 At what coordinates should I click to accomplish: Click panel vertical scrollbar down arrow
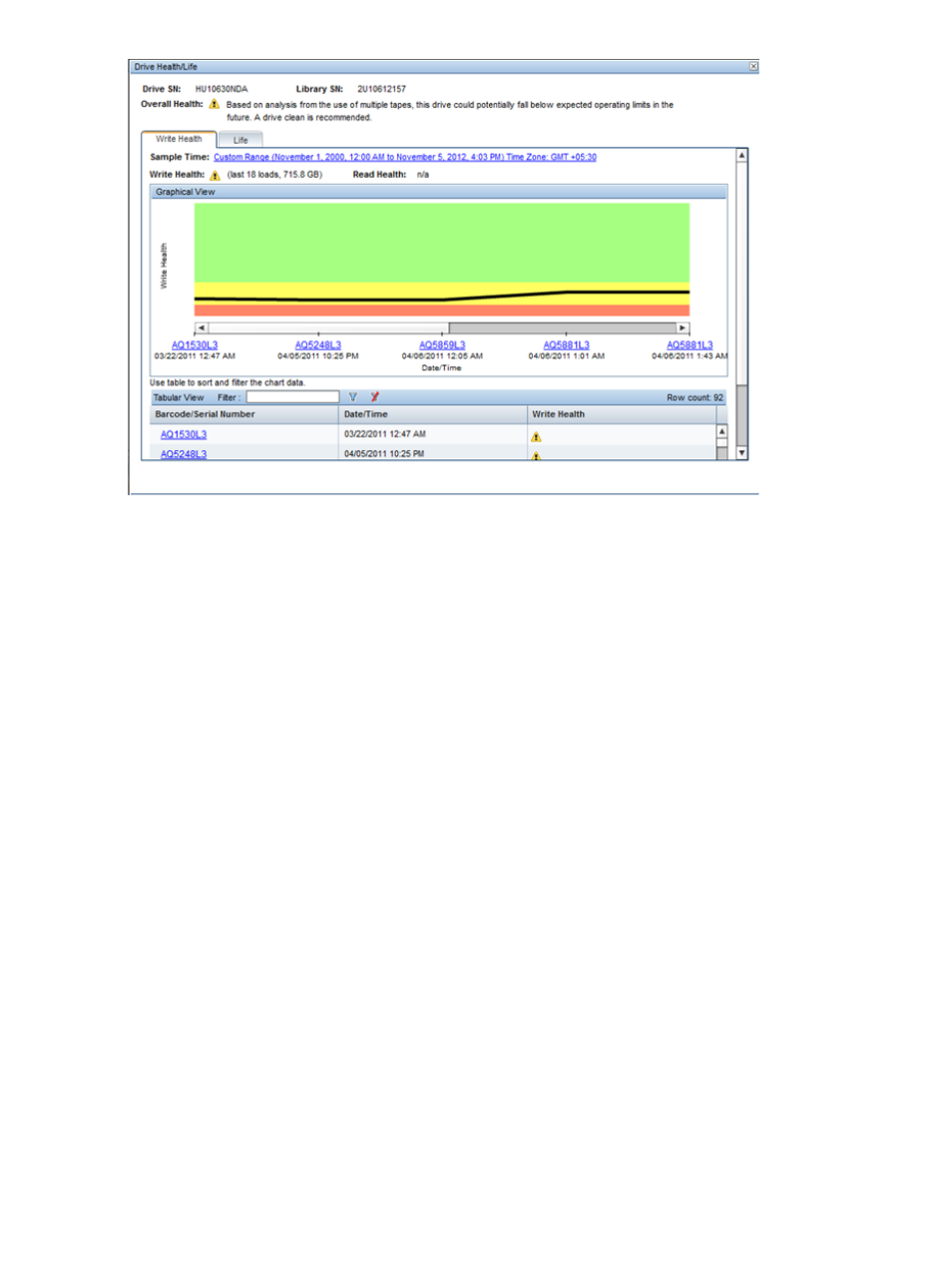point(741,453)
